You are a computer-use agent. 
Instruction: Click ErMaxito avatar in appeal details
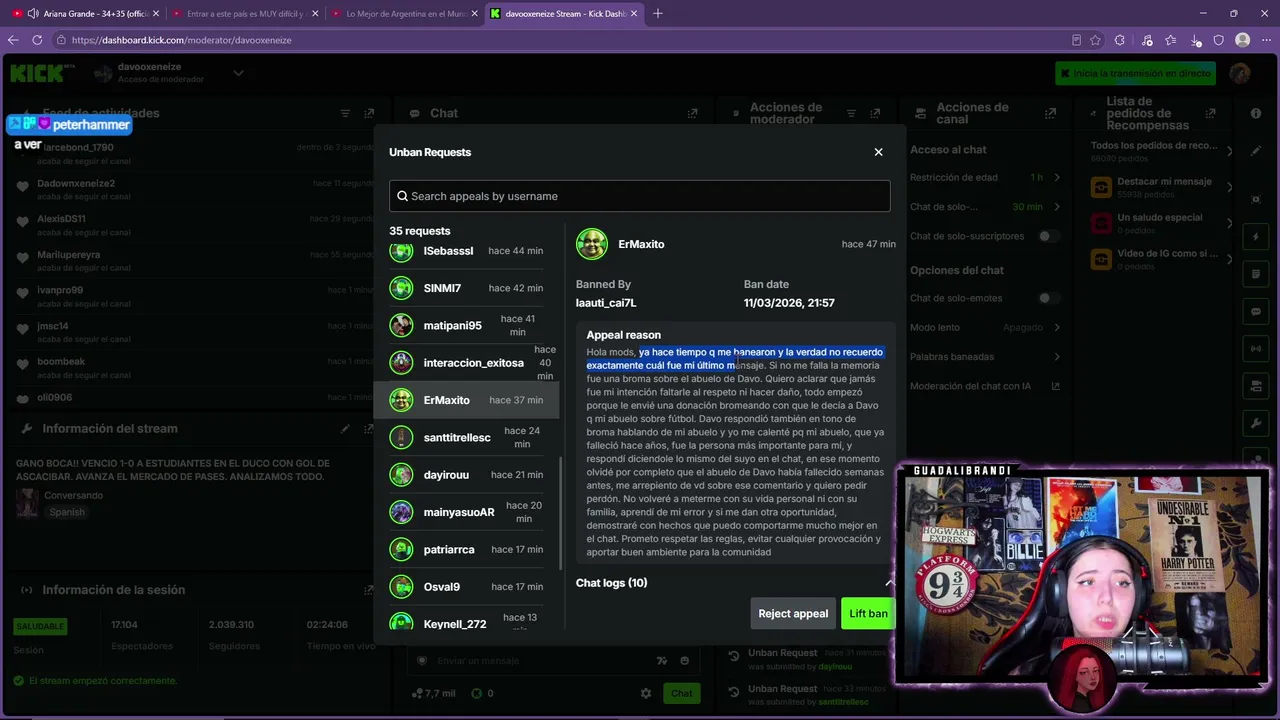point(592,244)
